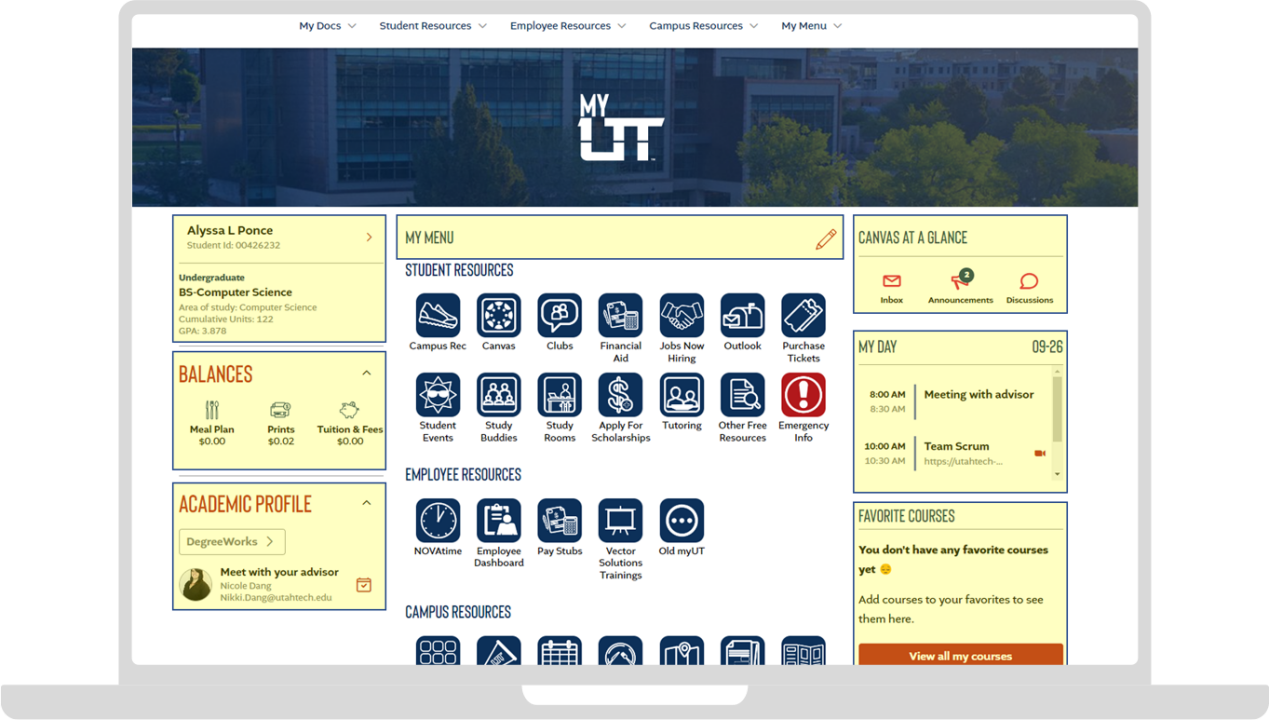This screenshot has width=1269, height=720.
Task: Open the Emergency Info icon
Action: [x=803, y=395]
